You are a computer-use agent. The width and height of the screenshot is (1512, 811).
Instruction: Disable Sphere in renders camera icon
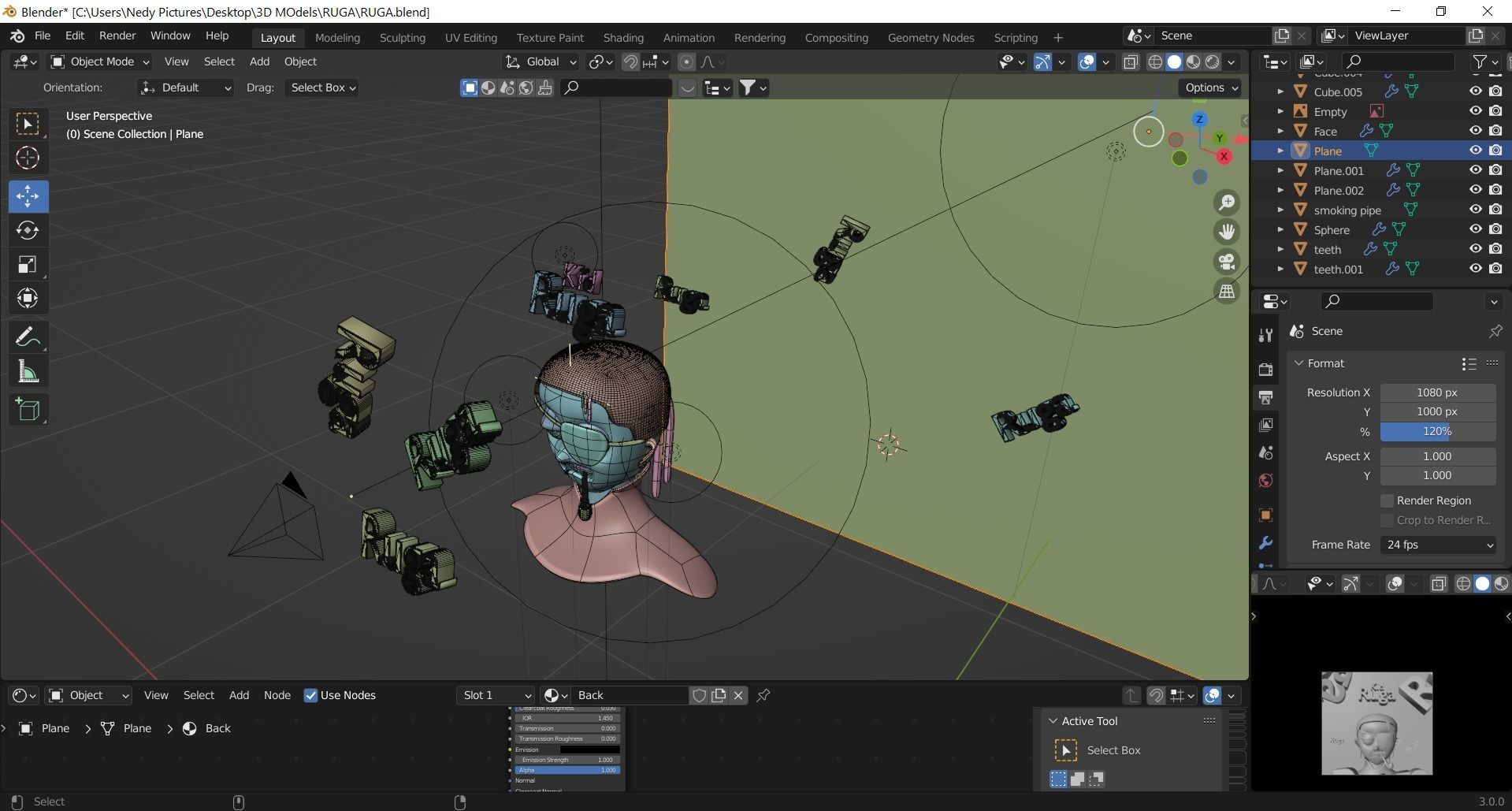[x=1495, y=229]
